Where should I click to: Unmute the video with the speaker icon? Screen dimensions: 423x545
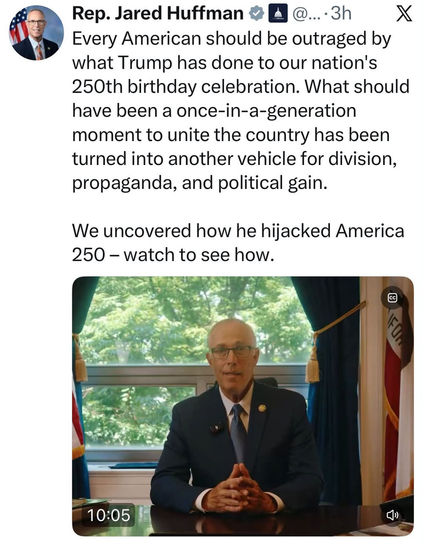click(x=392, y=515)
